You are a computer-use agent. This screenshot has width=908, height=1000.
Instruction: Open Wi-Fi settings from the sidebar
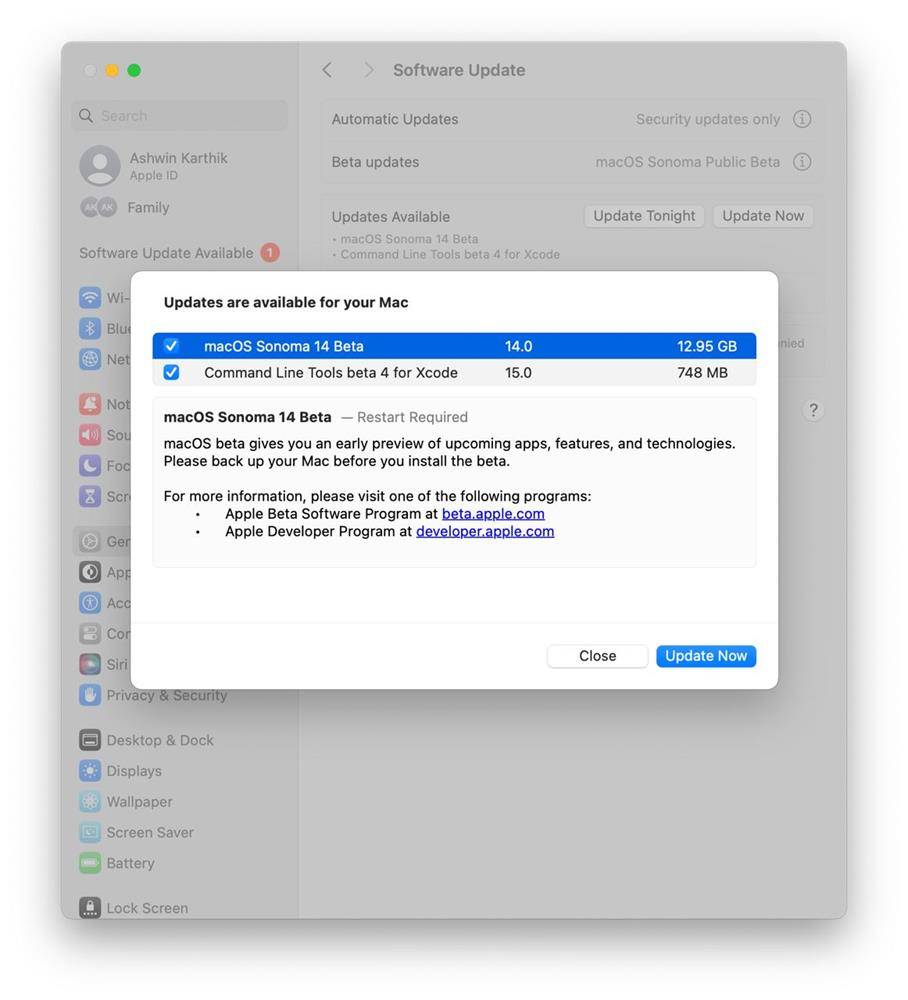(x=90, y=297)
